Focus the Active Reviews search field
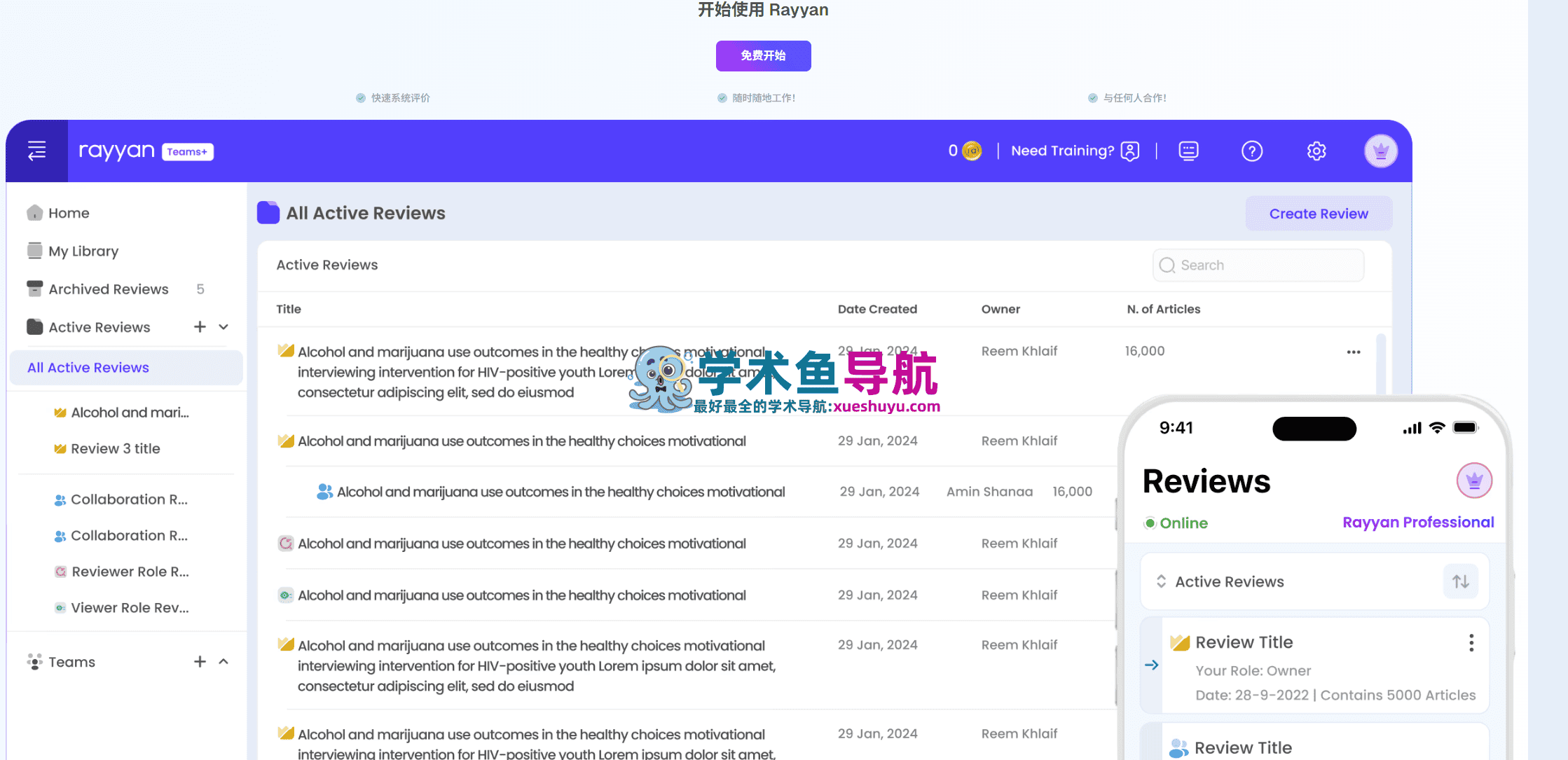The image size is (1568, 760). pyautogui.click(x=1258, y=265)
